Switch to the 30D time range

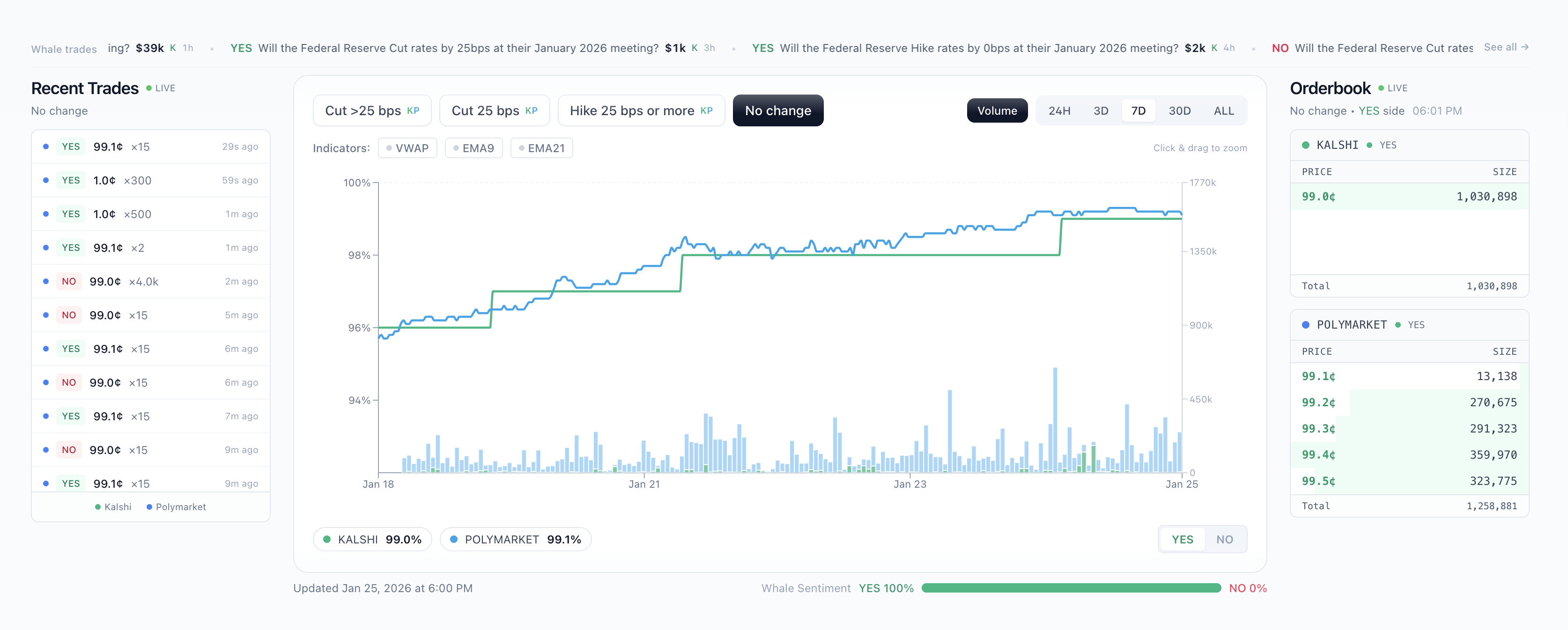click(x=1179, y=110)
